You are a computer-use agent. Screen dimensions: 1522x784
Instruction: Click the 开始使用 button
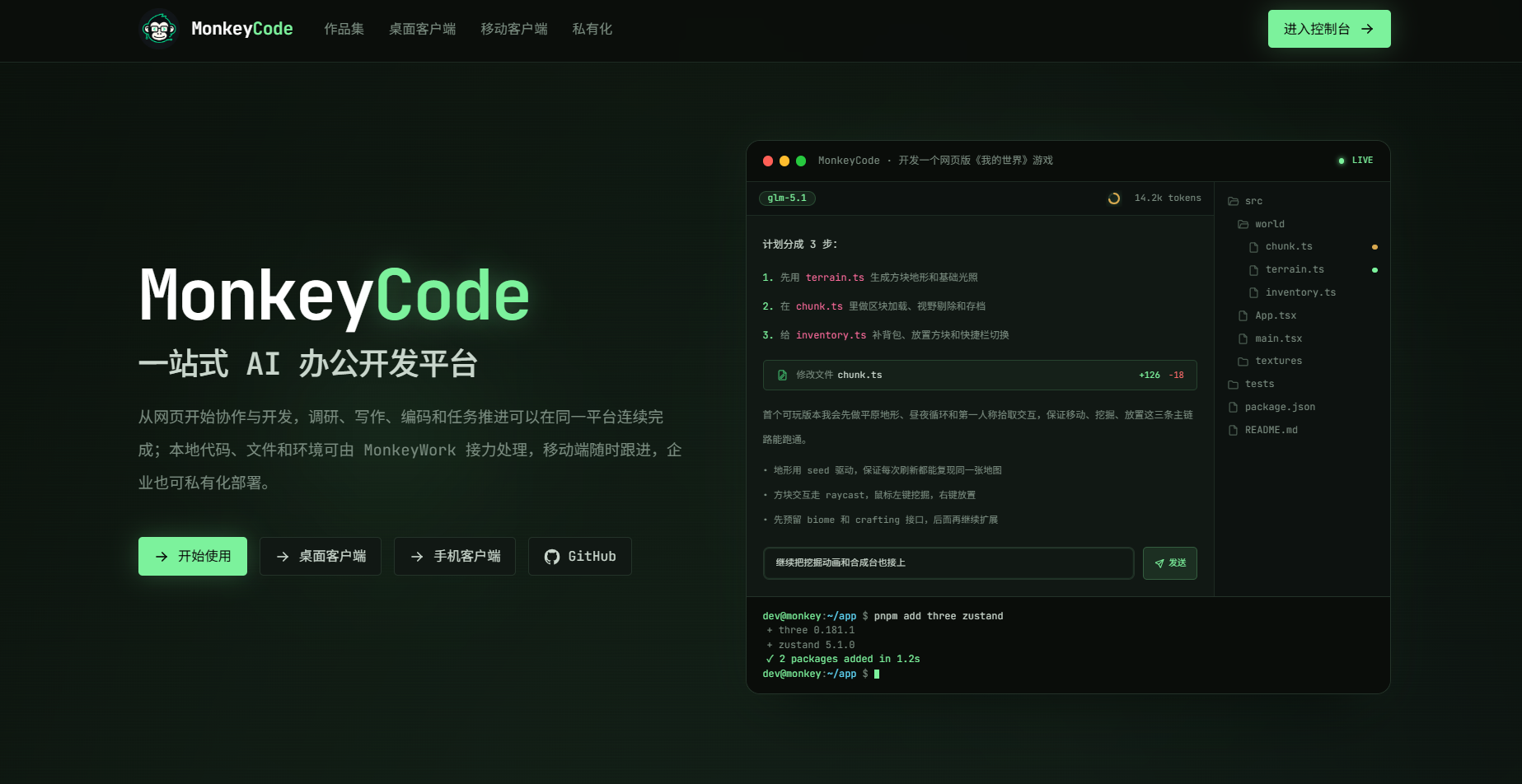click(x=193, y=556)
